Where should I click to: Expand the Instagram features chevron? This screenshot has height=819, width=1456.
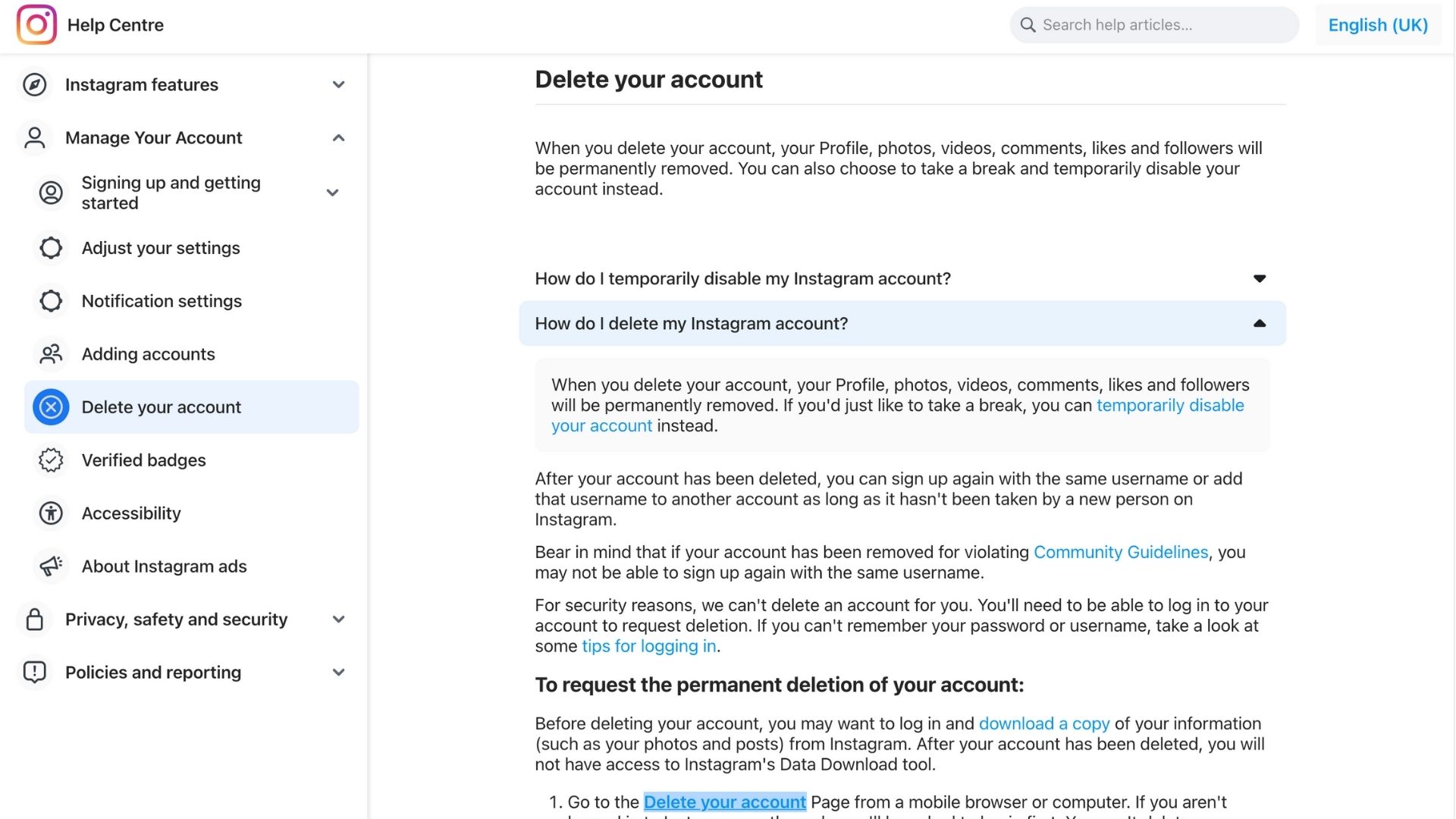(339, 85)
